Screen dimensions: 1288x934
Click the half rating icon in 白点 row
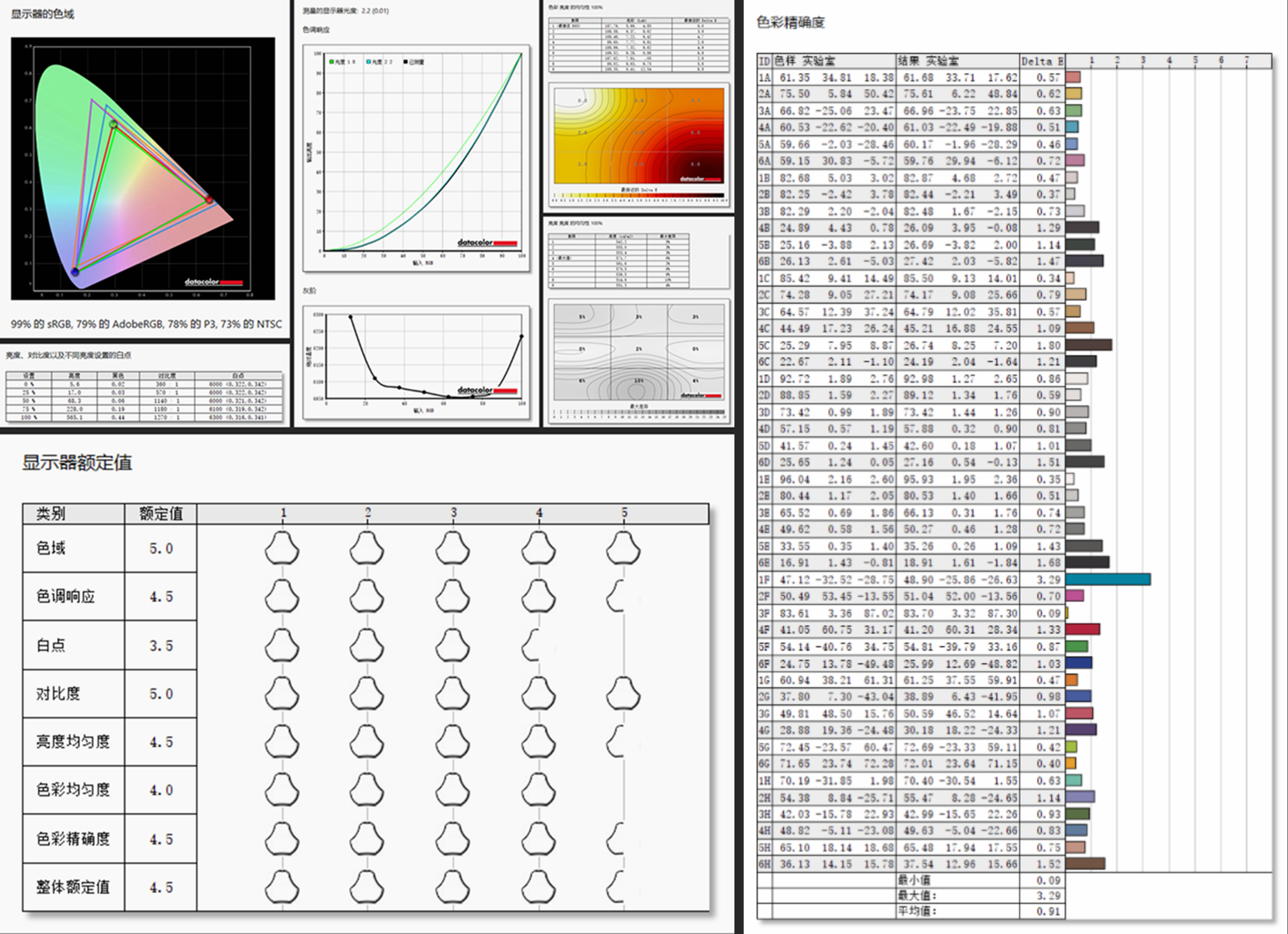pyautogui.click(x=530, y=645)
